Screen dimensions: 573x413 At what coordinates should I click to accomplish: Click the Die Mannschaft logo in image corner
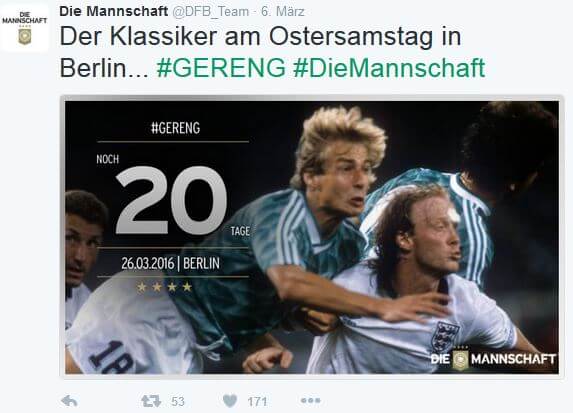493,359
